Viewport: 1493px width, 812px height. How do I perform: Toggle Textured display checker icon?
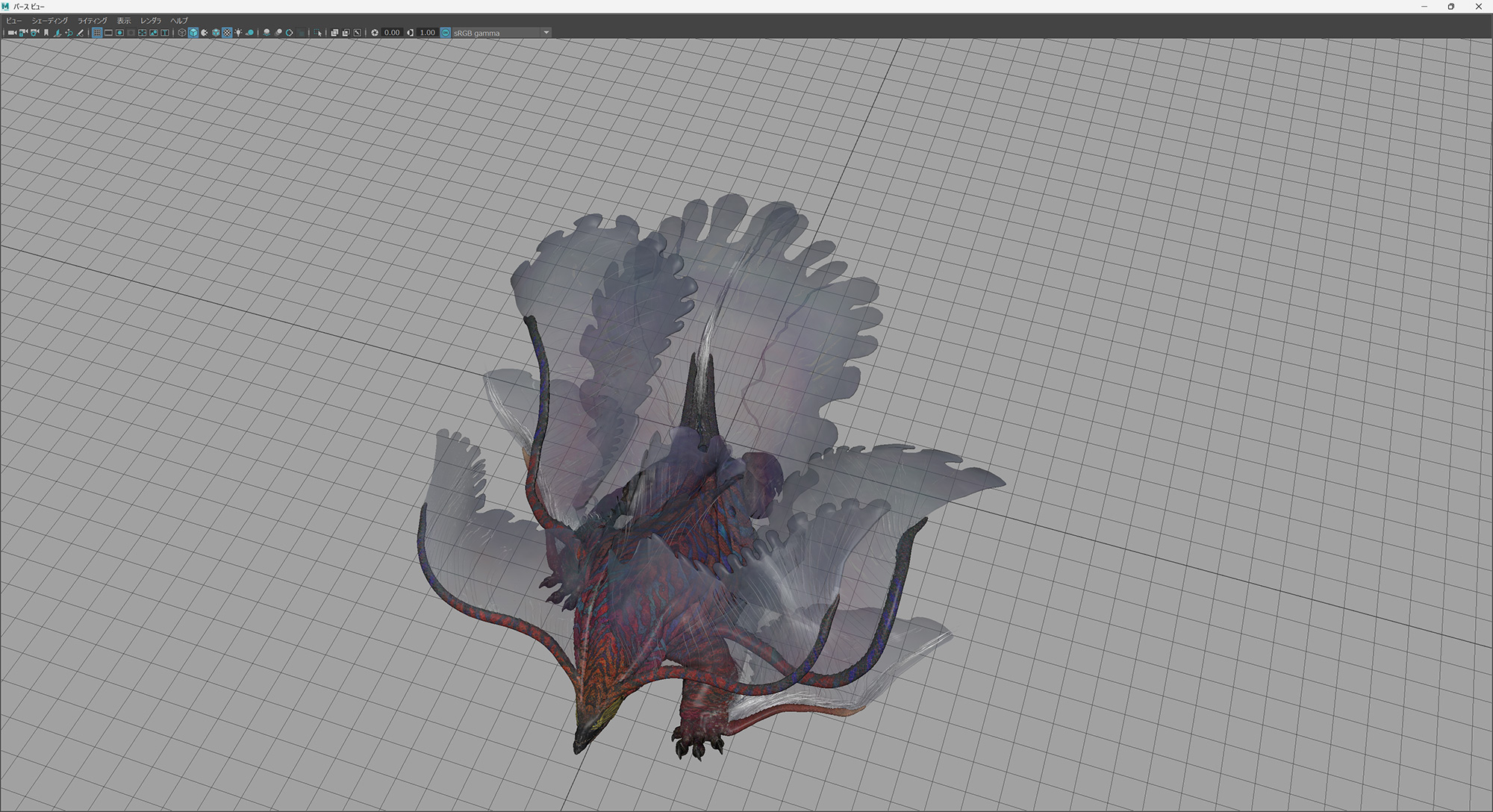pos(227,33)
